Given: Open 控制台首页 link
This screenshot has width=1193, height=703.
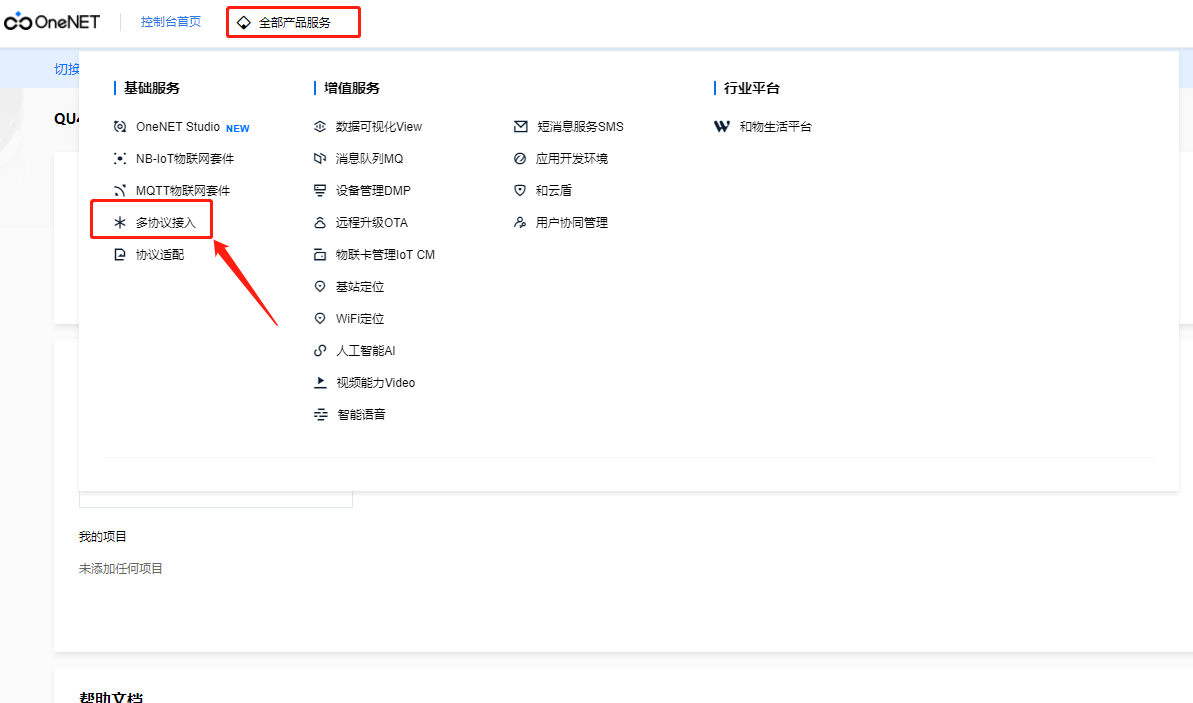Looking at the screenshot, I should pos(171,22).
